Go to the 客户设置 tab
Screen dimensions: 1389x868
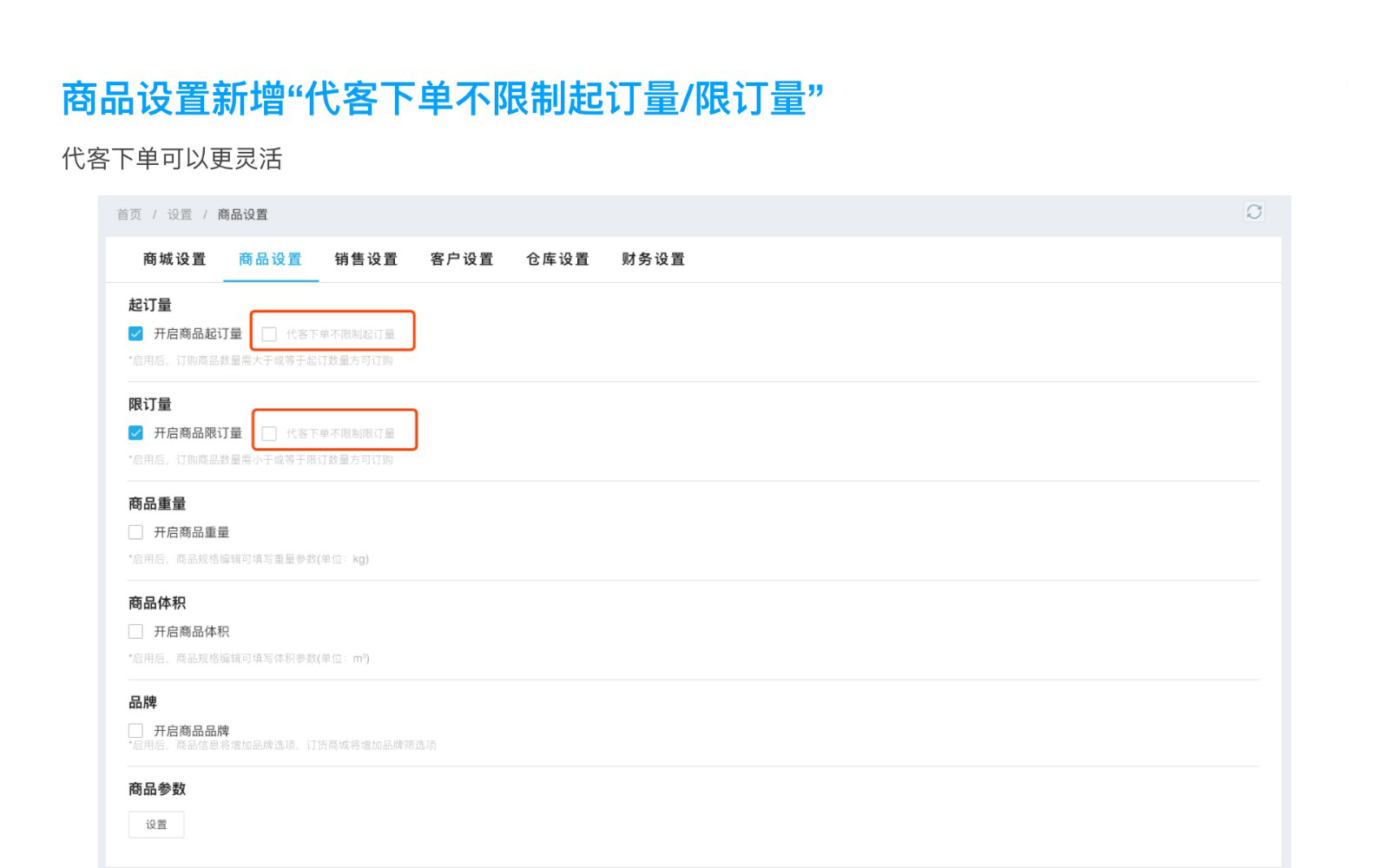[x=462, y=260]
